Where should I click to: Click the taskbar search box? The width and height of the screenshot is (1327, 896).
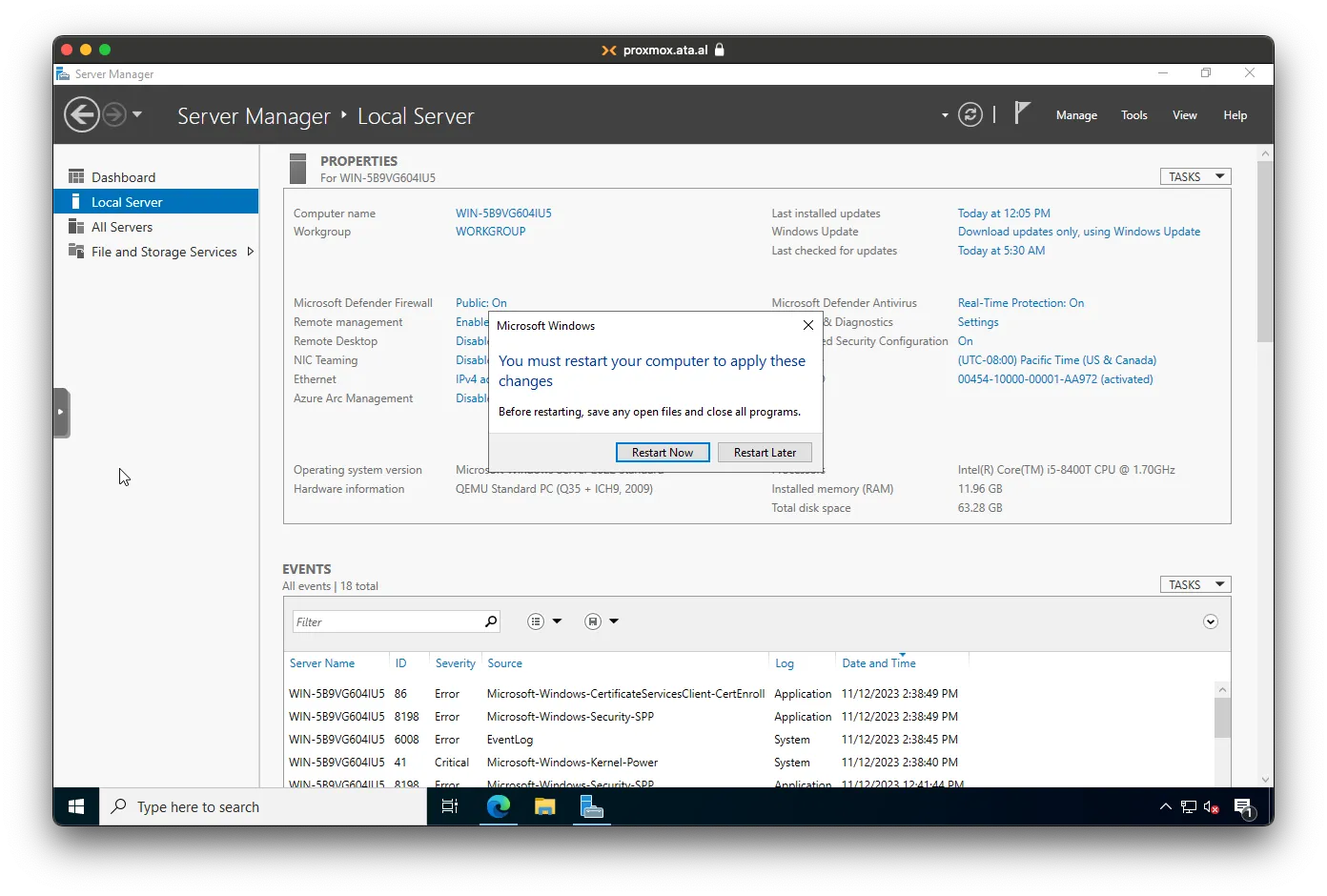[263, 806]
